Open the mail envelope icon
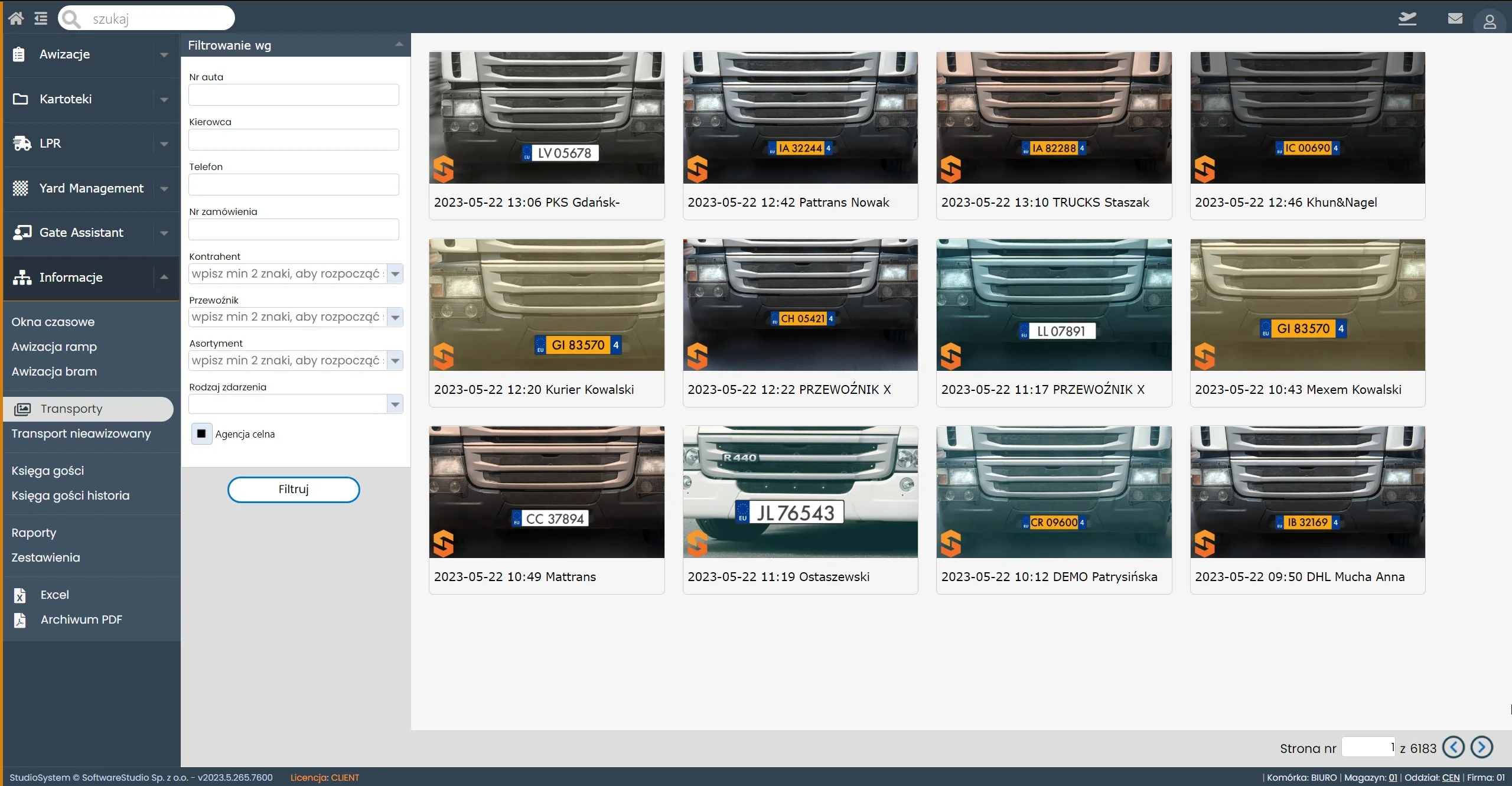Screen dimensions: 1512x786 click(1455, 18)
